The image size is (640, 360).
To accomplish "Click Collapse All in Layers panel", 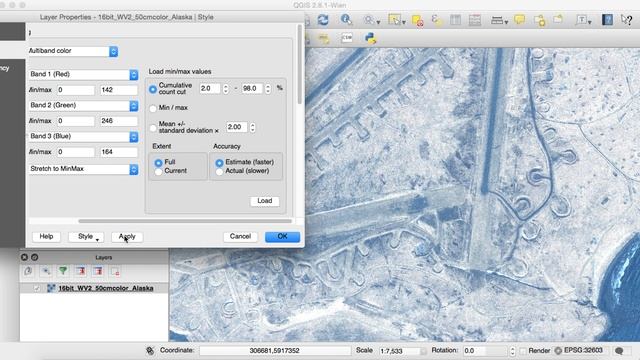I will (98, 271).
